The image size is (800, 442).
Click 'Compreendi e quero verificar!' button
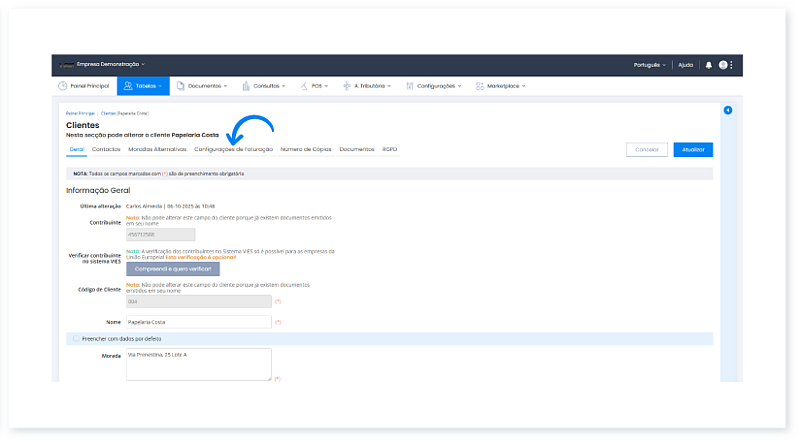click(x=172, y=269)
